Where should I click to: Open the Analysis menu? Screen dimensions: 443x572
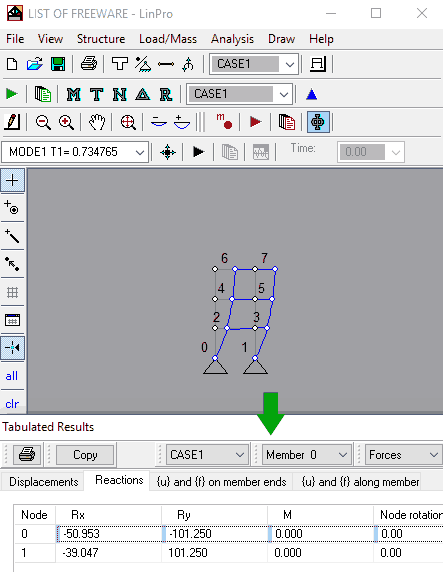pos(232,39)
